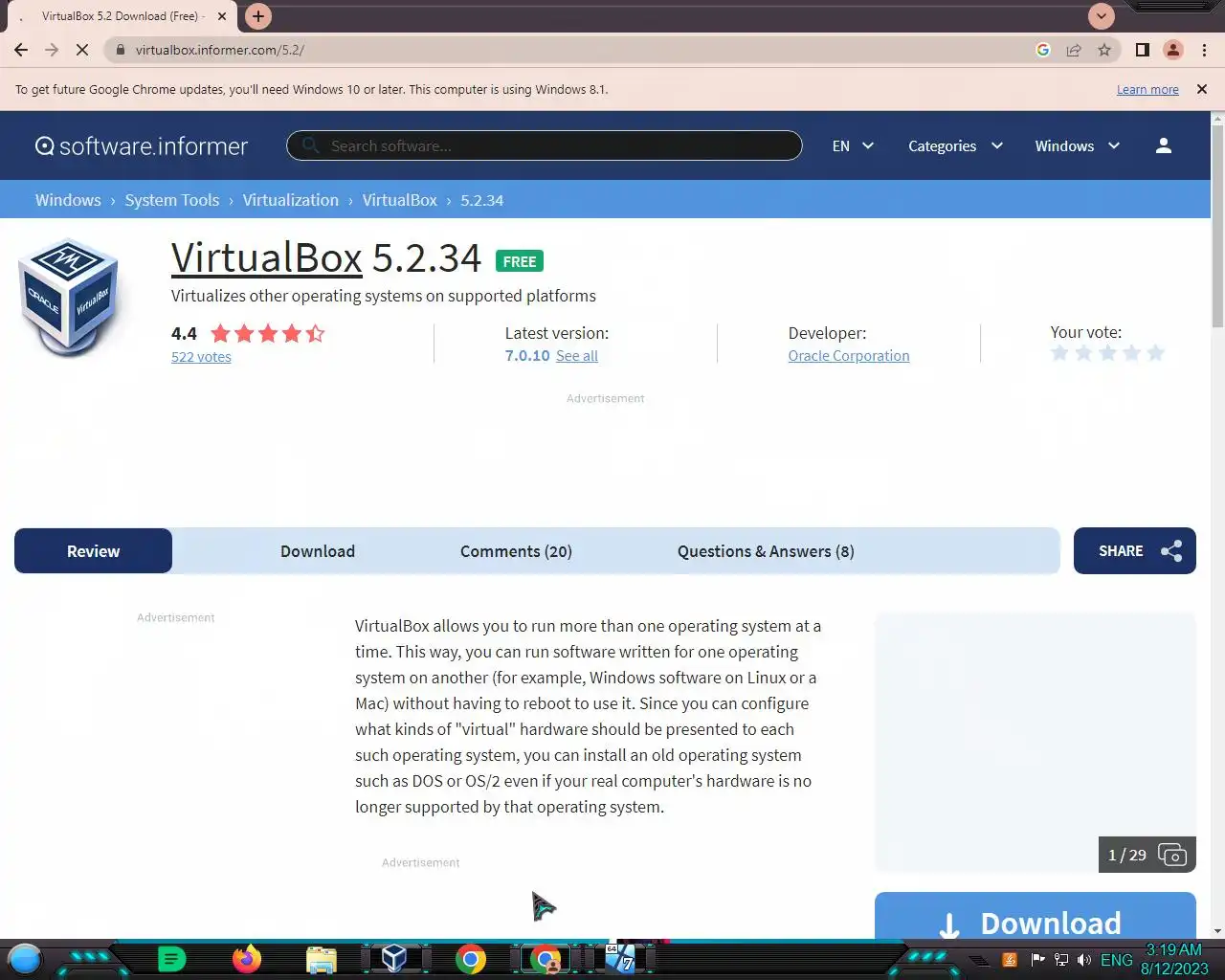
Task: Open the user account icon
Action: click(1164, 145)
